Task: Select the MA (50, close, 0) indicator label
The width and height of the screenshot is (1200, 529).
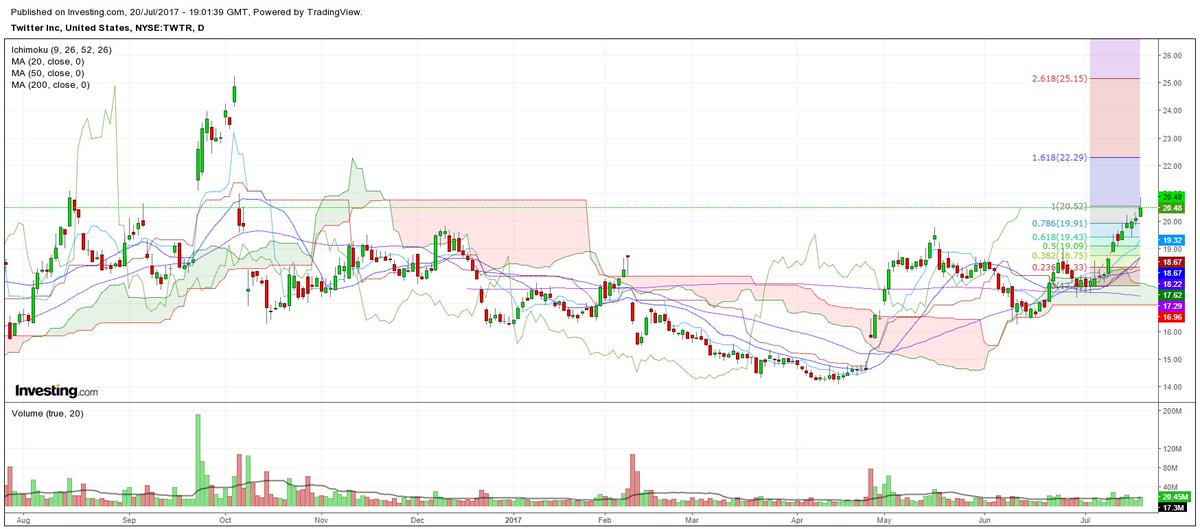Action: [x=48, y=72]
